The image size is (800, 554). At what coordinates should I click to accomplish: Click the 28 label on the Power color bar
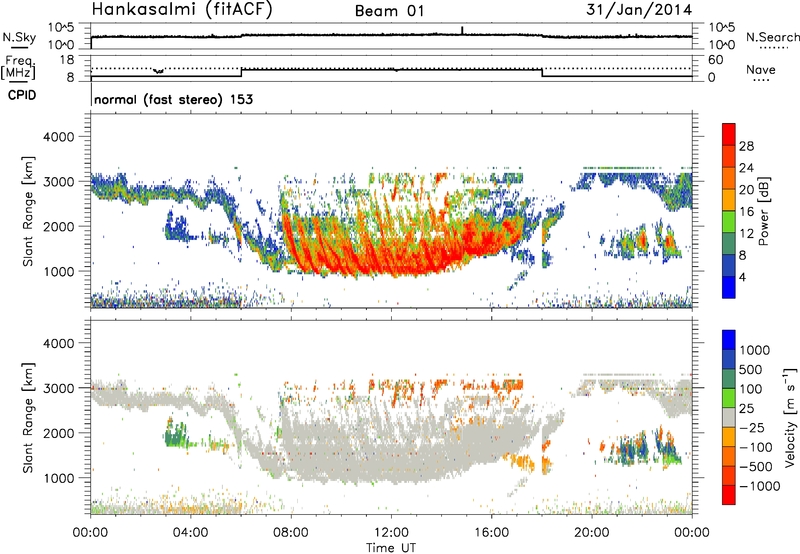pos(746,146)
